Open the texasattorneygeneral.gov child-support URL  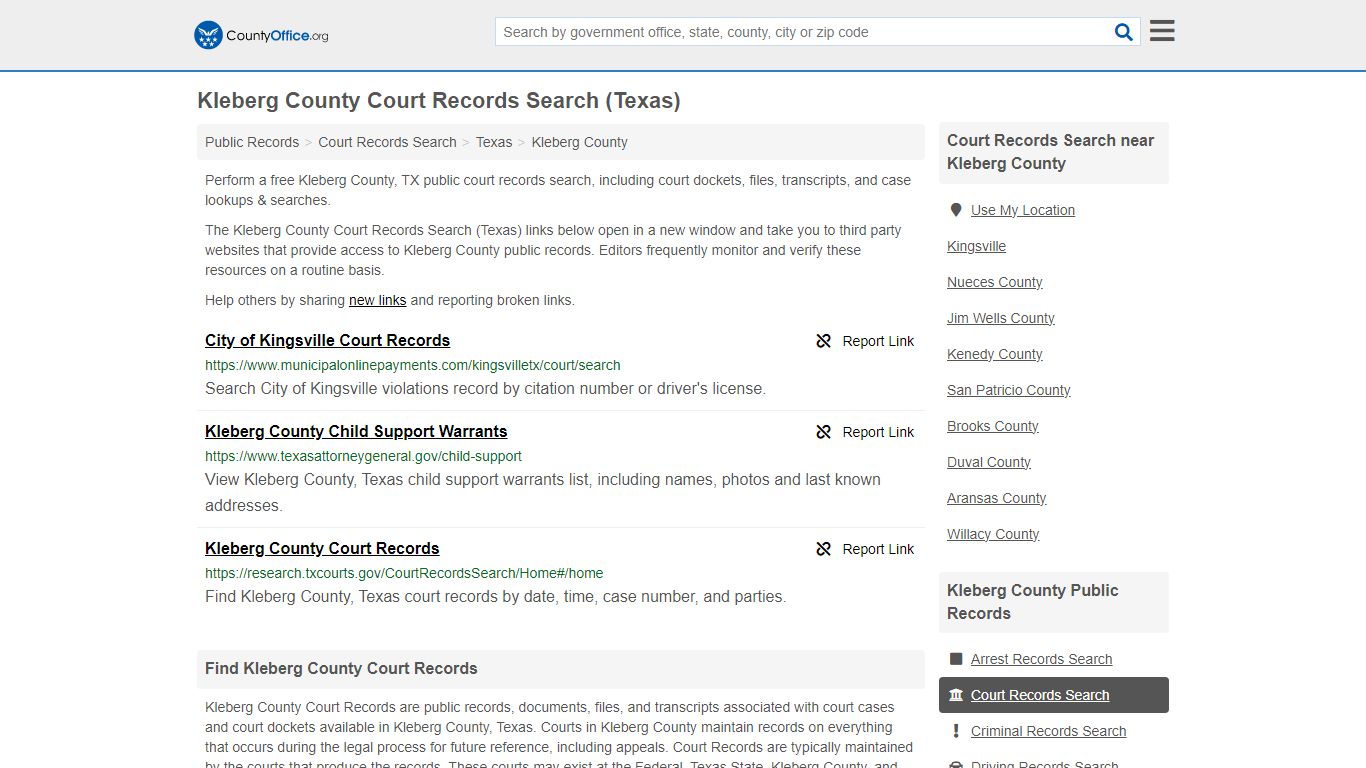pos(363,456)
